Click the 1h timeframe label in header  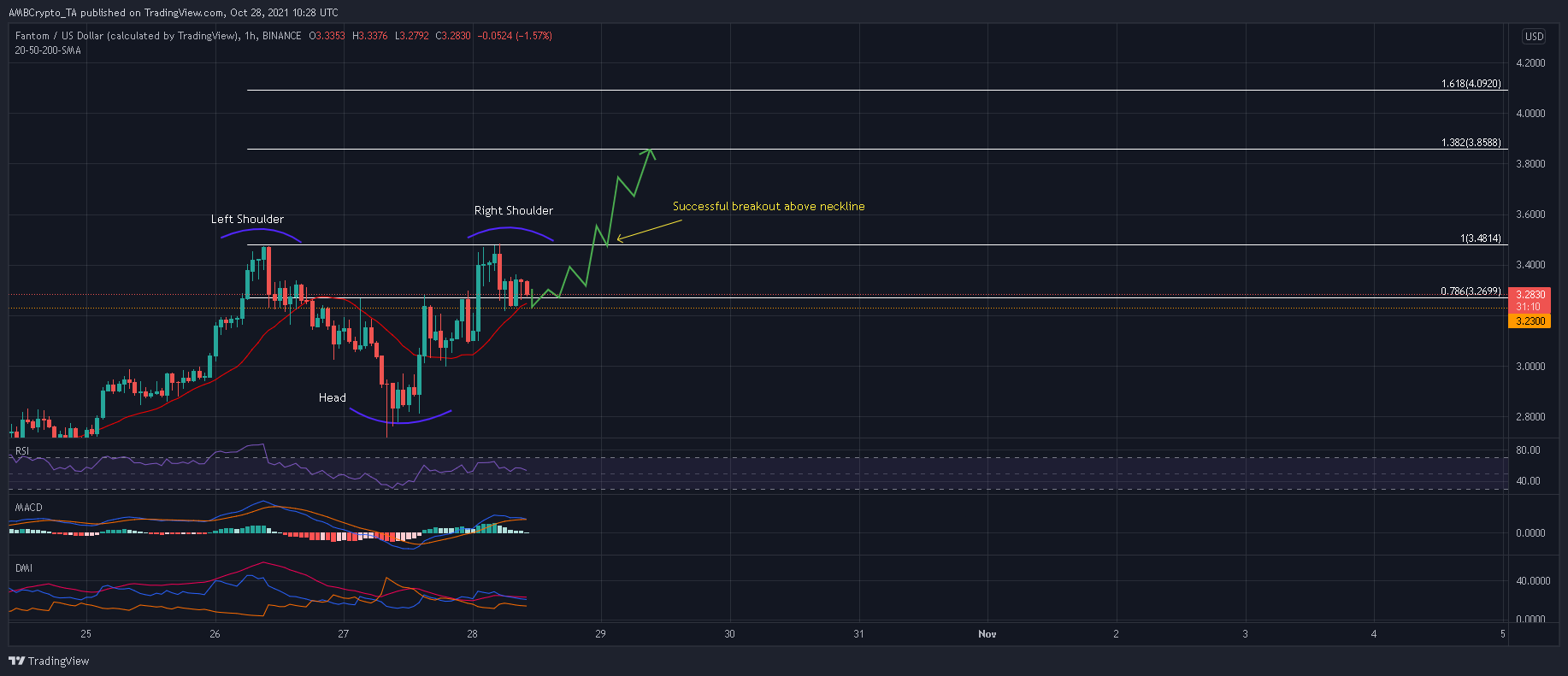(250, 36)
